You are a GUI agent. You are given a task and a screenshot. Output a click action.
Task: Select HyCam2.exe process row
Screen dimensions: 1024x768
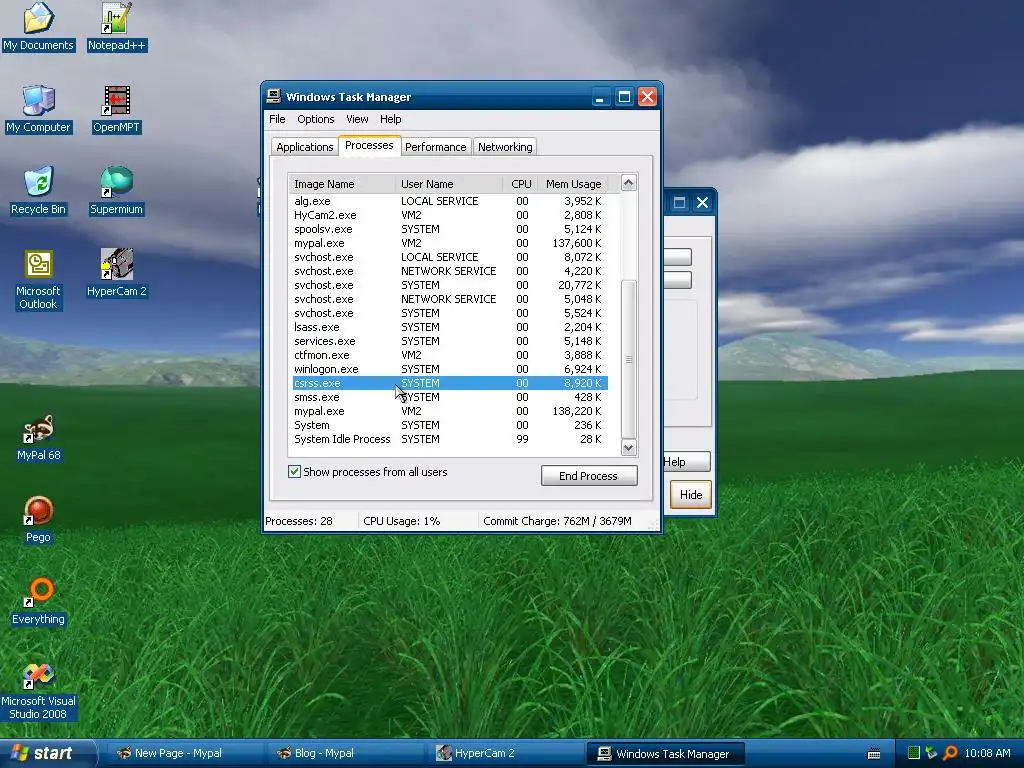[450, 215]
